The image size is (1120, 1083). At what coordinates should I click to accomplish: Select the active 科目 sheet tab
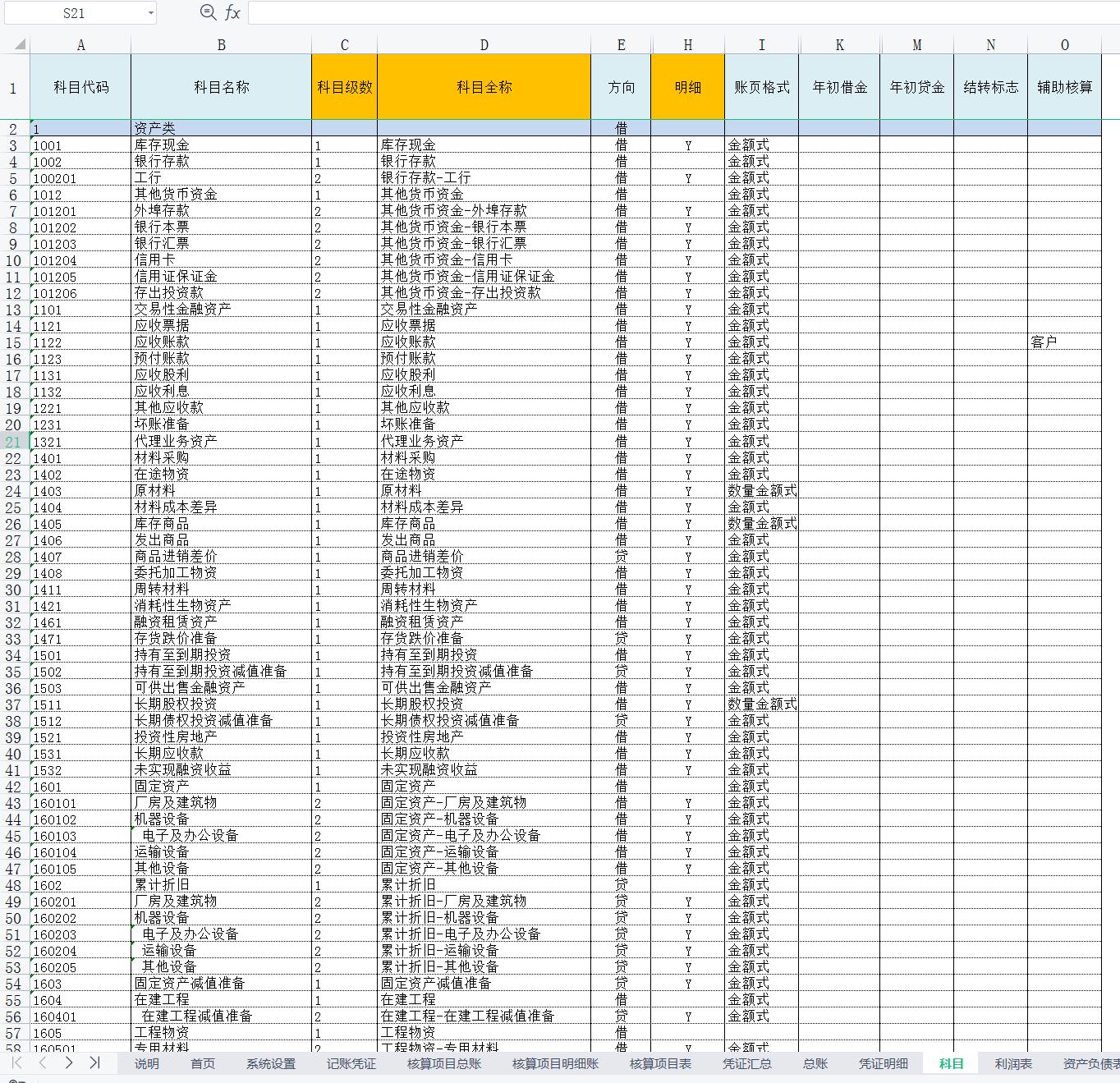[952, 1063]
